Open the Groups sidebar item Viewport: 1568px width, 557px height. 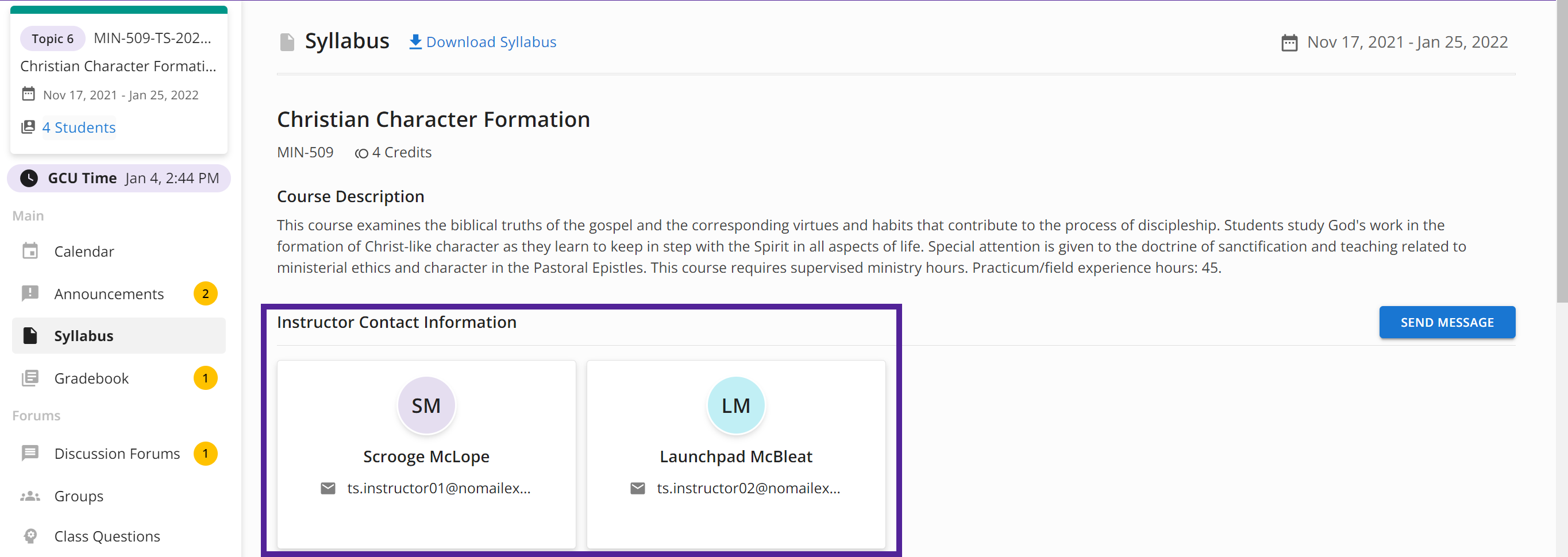pos(119,496)
